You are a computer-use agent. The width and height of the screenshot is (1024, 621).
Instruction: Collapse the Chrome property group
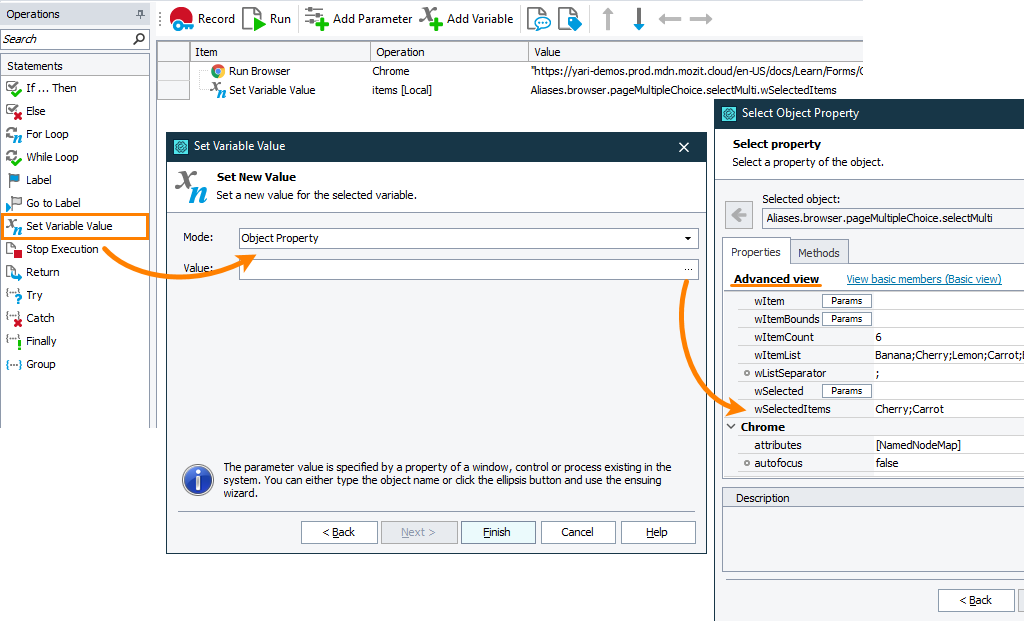(x=730, y=427)
